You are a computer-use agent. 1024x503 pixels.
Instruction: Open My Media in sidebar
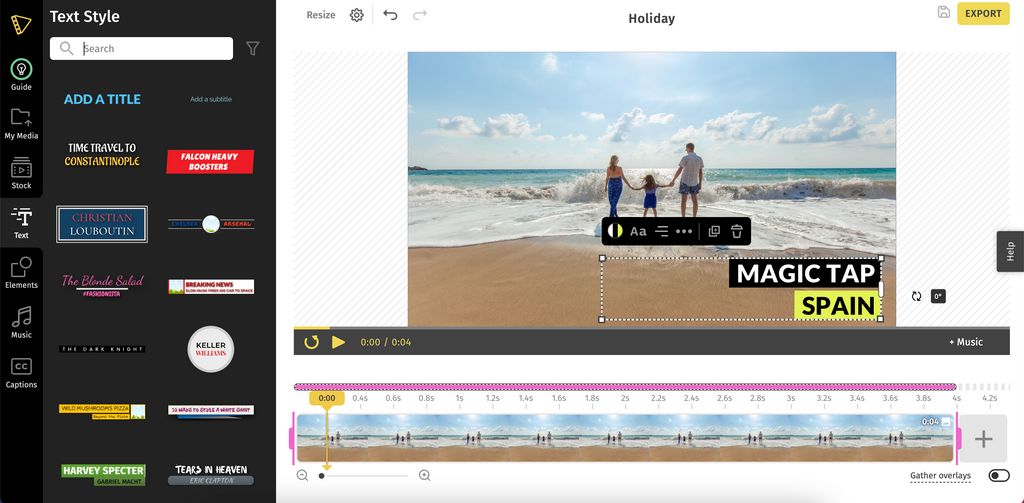21,124
